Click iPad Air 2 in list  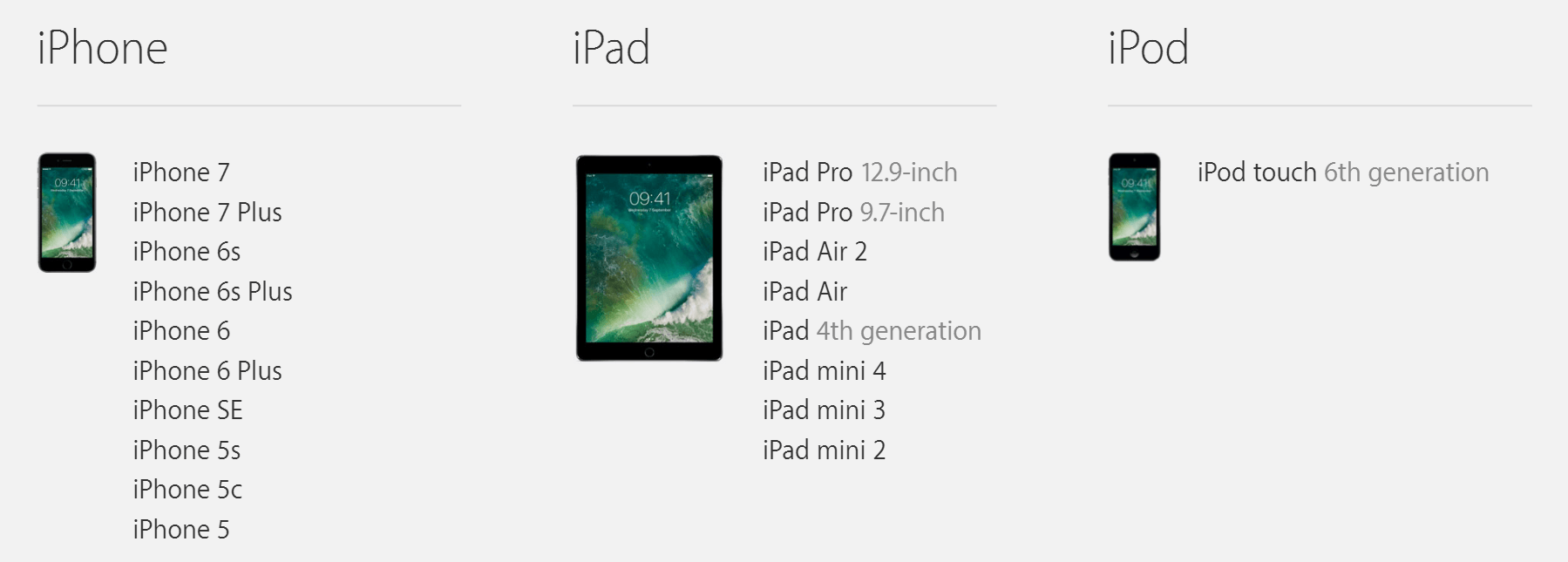click(815, 252)
